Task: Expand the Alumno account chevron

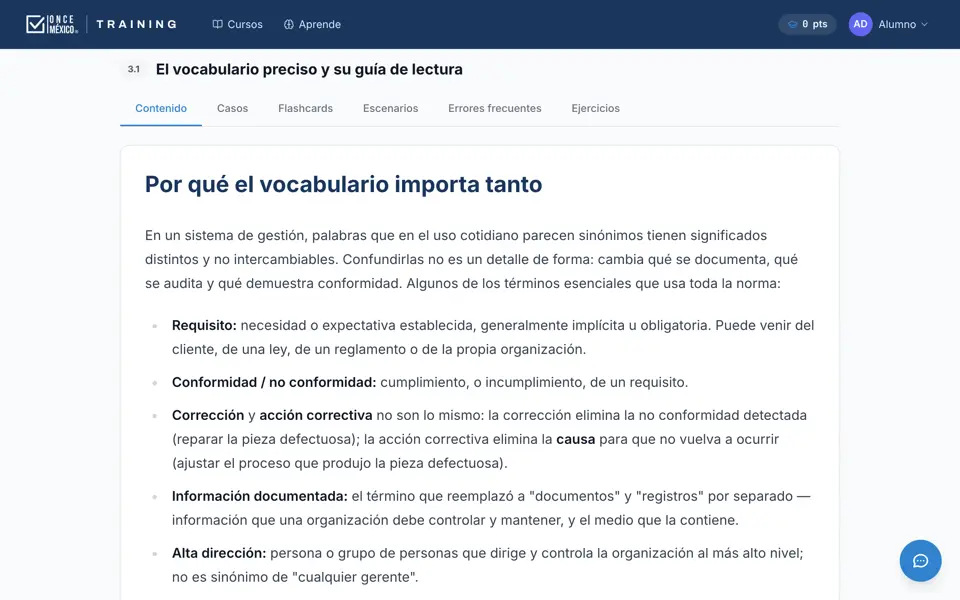Action: pyautogui.click(x=924, y=24)
